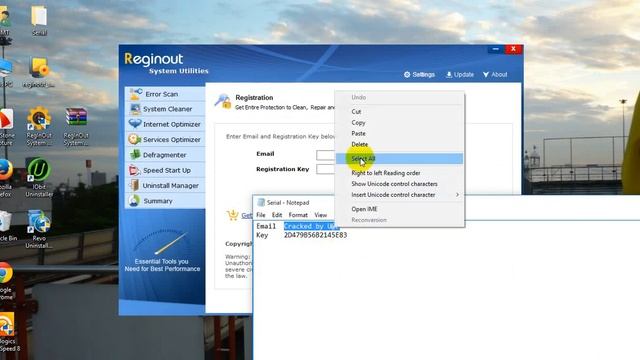Click the key 2D47985682145E83 in Notepad
Viewport: 640px width, 360px height.
pyautogui.click(x=316, y=235)
